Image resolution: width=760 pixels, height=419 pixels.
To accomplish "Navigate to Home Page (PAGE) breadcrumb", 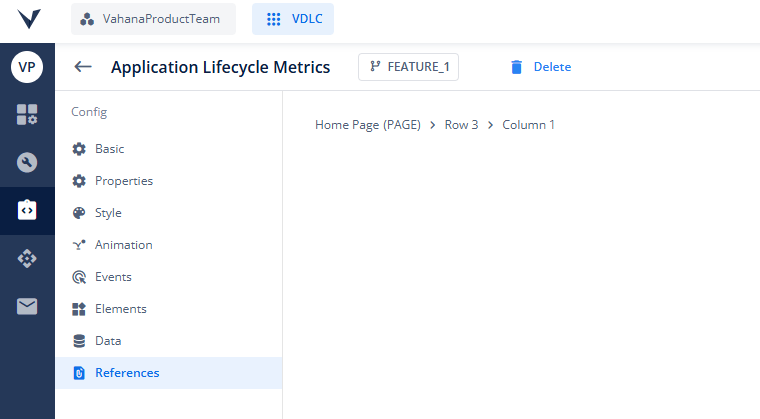I will pos(368,125).
